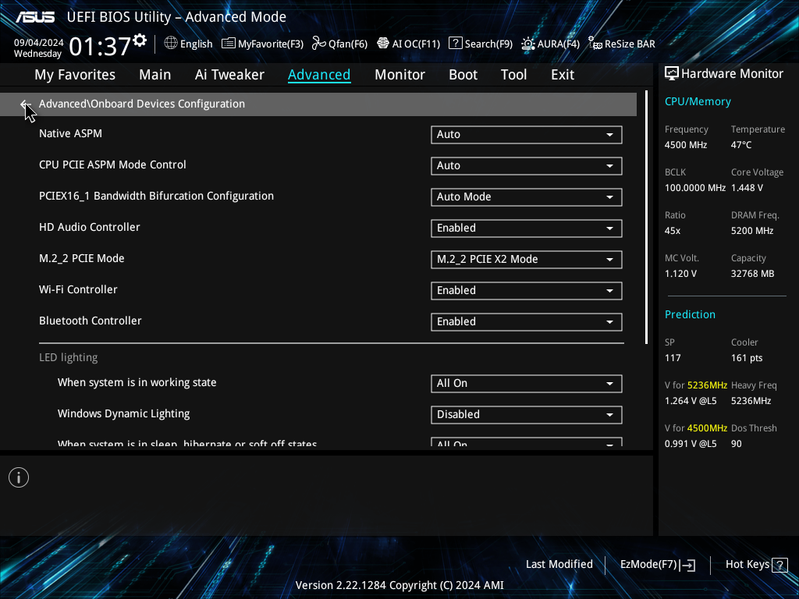Click CPU PCIE ASPM Mode Control label

(113, 165)
